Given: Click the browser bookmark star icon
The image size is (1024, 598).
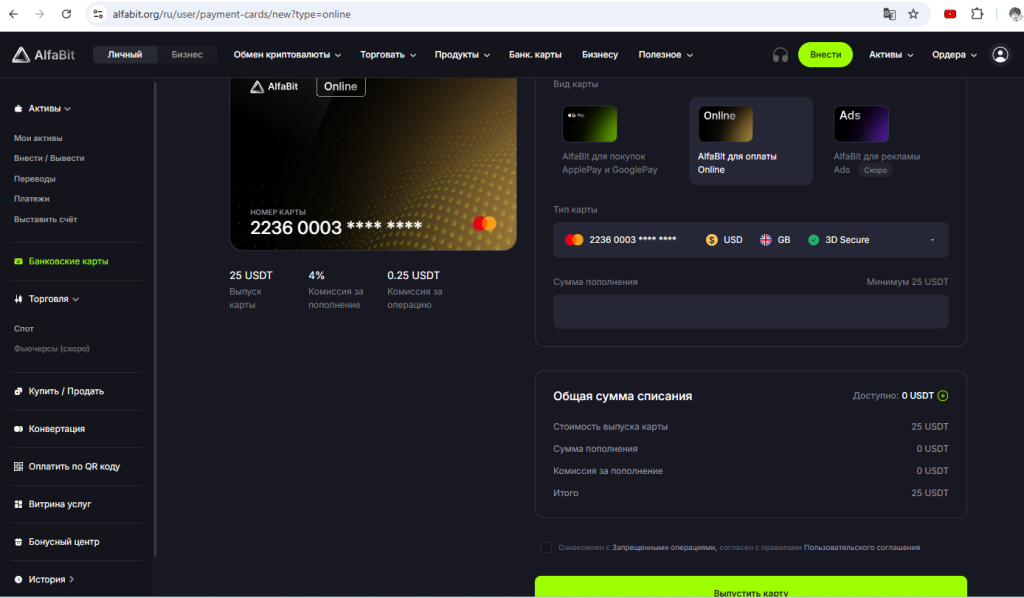Looking at the screenshot, I should [913, 14].
